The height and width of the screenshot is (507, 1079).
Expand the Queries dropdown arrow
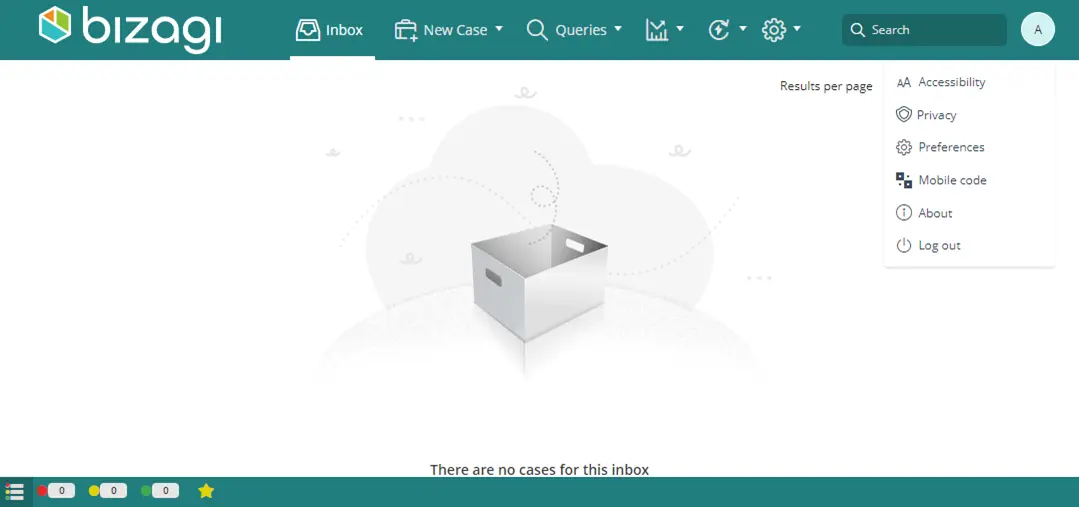tap(617, 29)
